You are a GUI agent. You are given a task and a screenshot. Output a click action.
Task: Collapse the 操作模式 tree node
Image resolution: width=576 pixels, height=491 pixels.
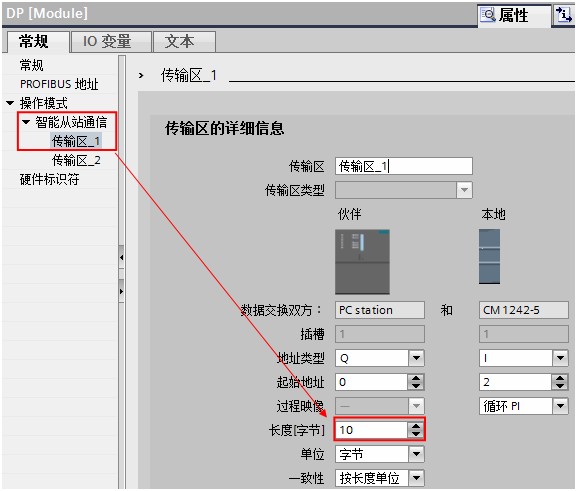click(10, 103)
